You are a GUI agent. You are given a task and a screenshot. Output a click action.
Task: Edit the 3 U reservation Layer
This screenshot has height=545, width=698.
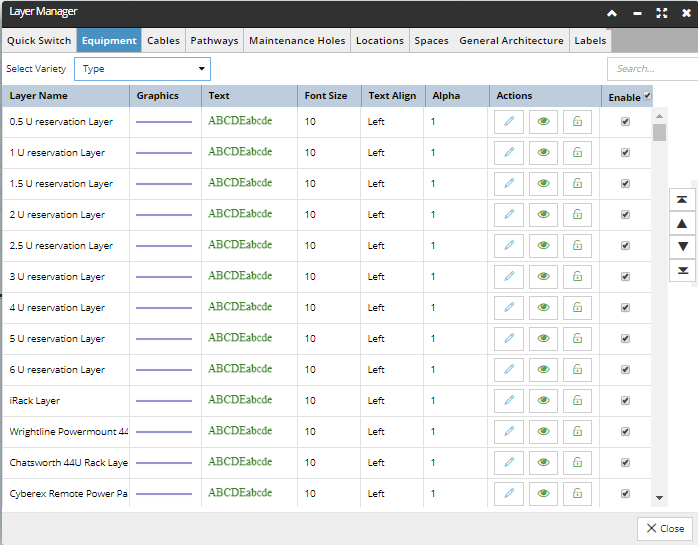pyautogui.click(x=509, y=277)
